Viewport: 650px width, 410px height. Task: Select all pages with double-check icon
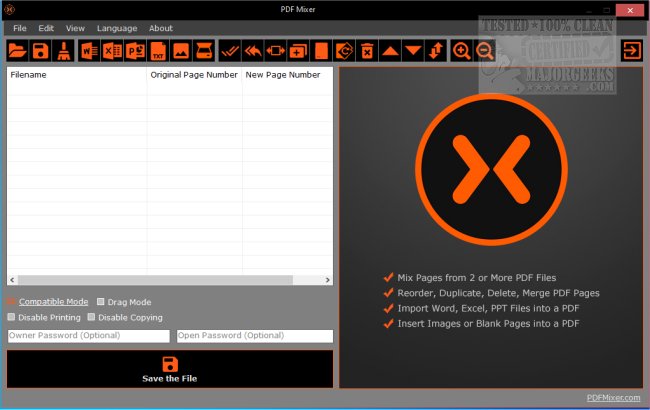pos(230,51)
